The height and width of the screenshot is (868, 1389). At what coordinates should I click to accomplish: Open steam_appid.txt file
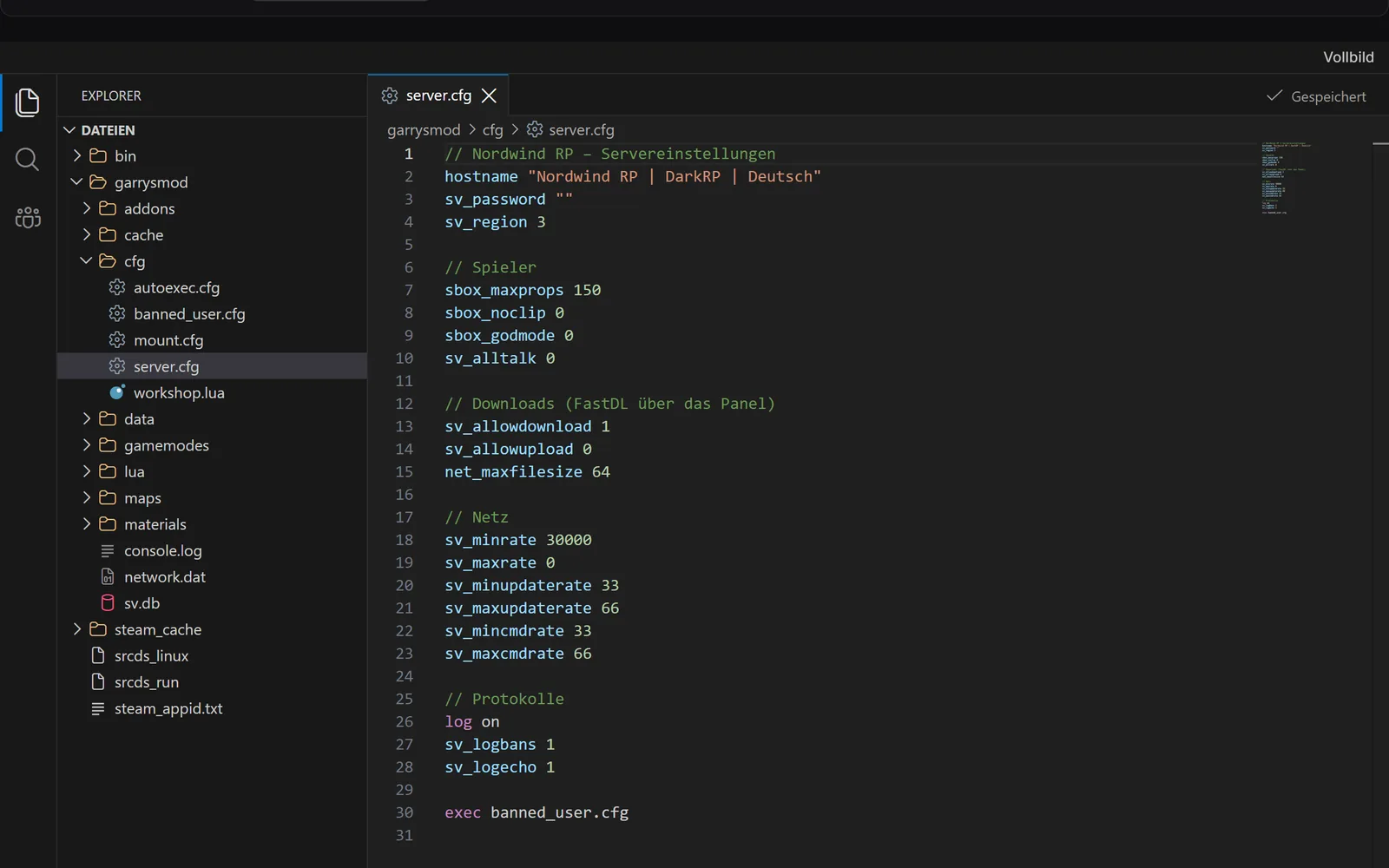click(212, 708)
